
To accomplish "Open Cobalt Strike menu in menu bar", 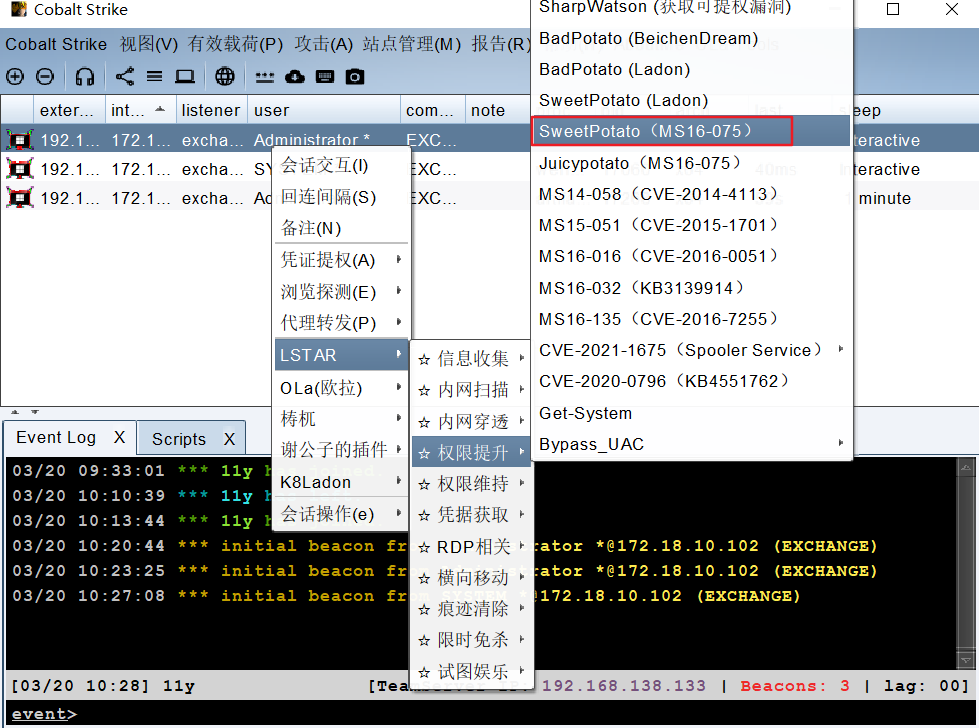I will 56,44.
